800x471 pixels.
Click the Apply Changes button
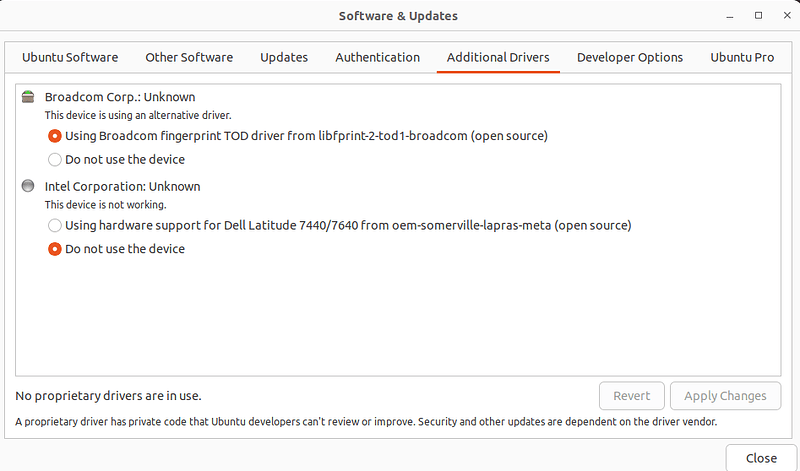[725, 396]
